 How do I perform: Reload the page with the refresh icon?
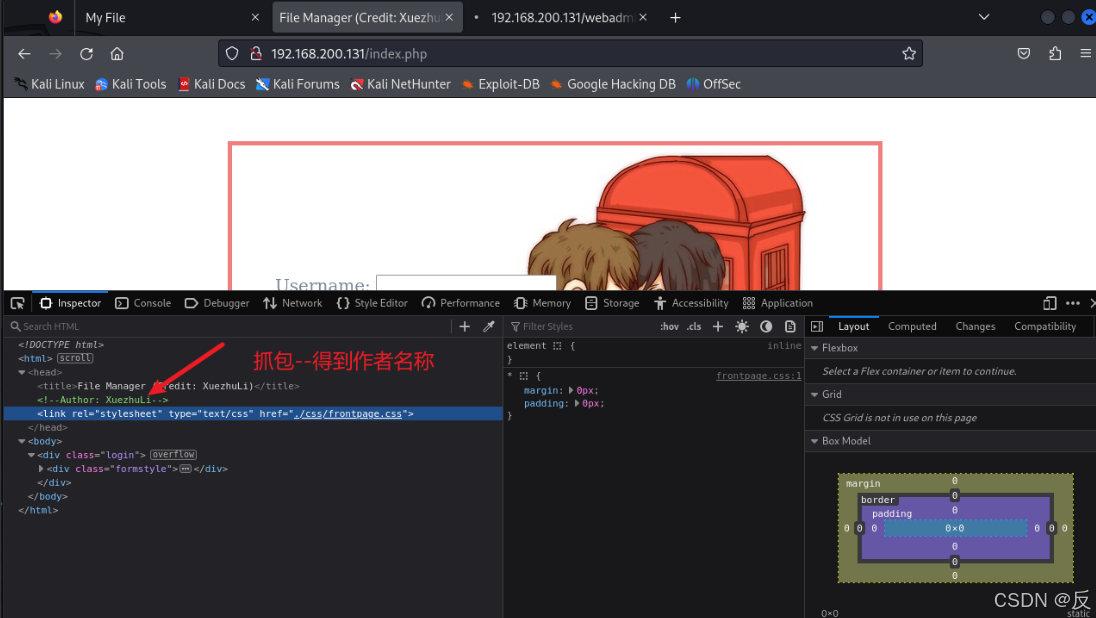[x=86, y=54]
